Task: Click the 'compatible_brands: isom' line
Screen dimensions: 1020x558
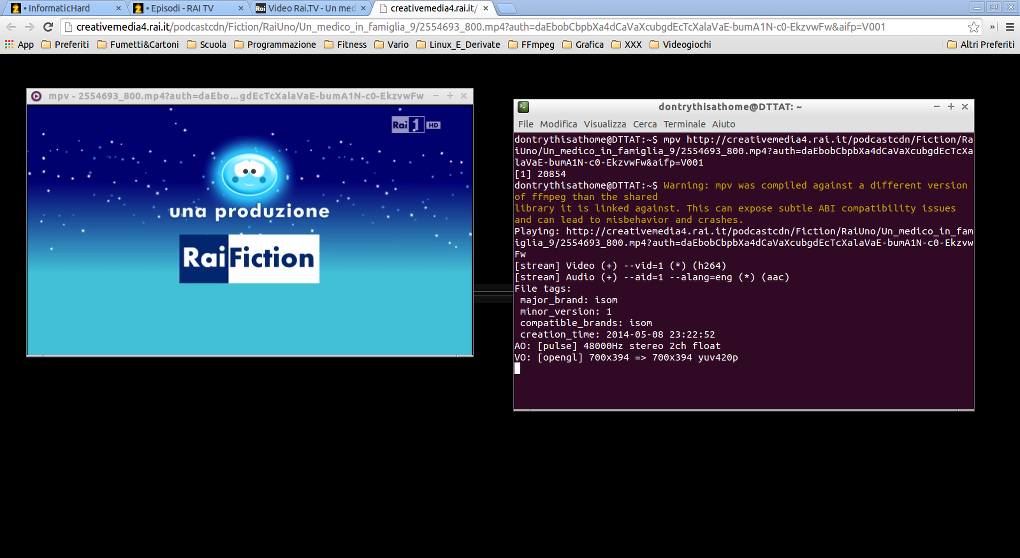Action: point(586,323)
